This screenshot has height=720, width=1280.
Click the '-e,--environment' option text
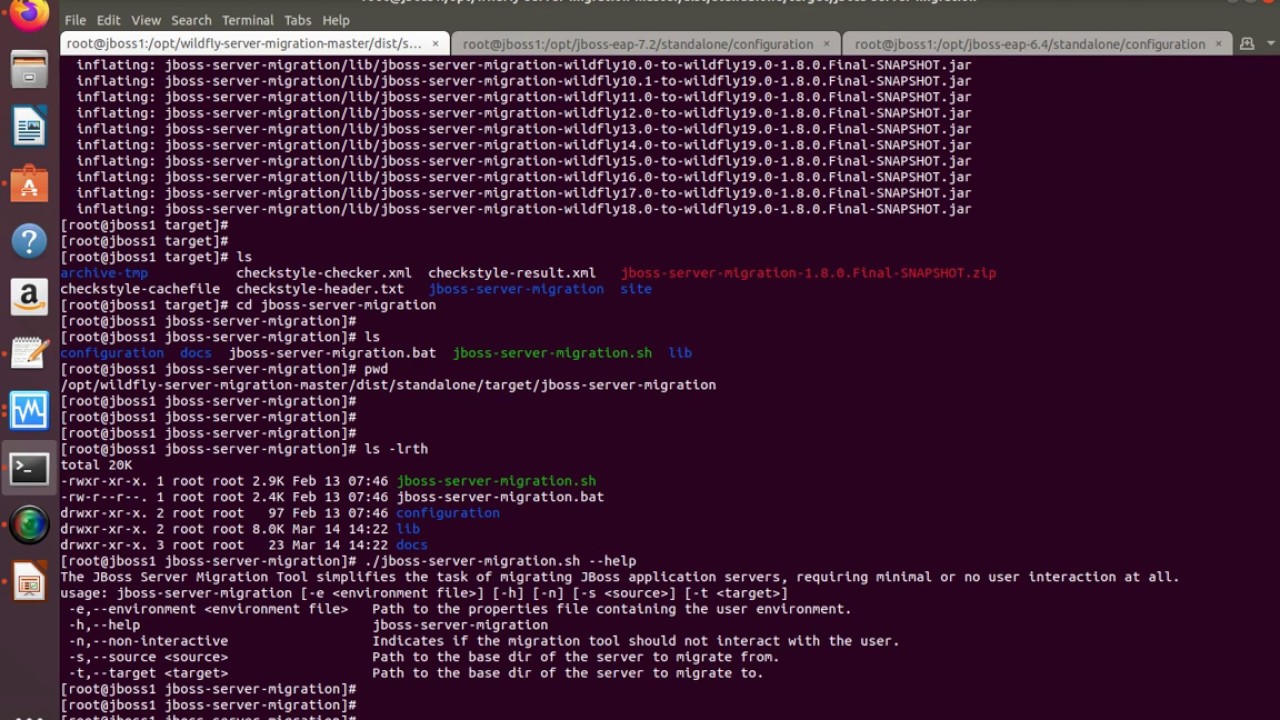(x=208, y=609)
